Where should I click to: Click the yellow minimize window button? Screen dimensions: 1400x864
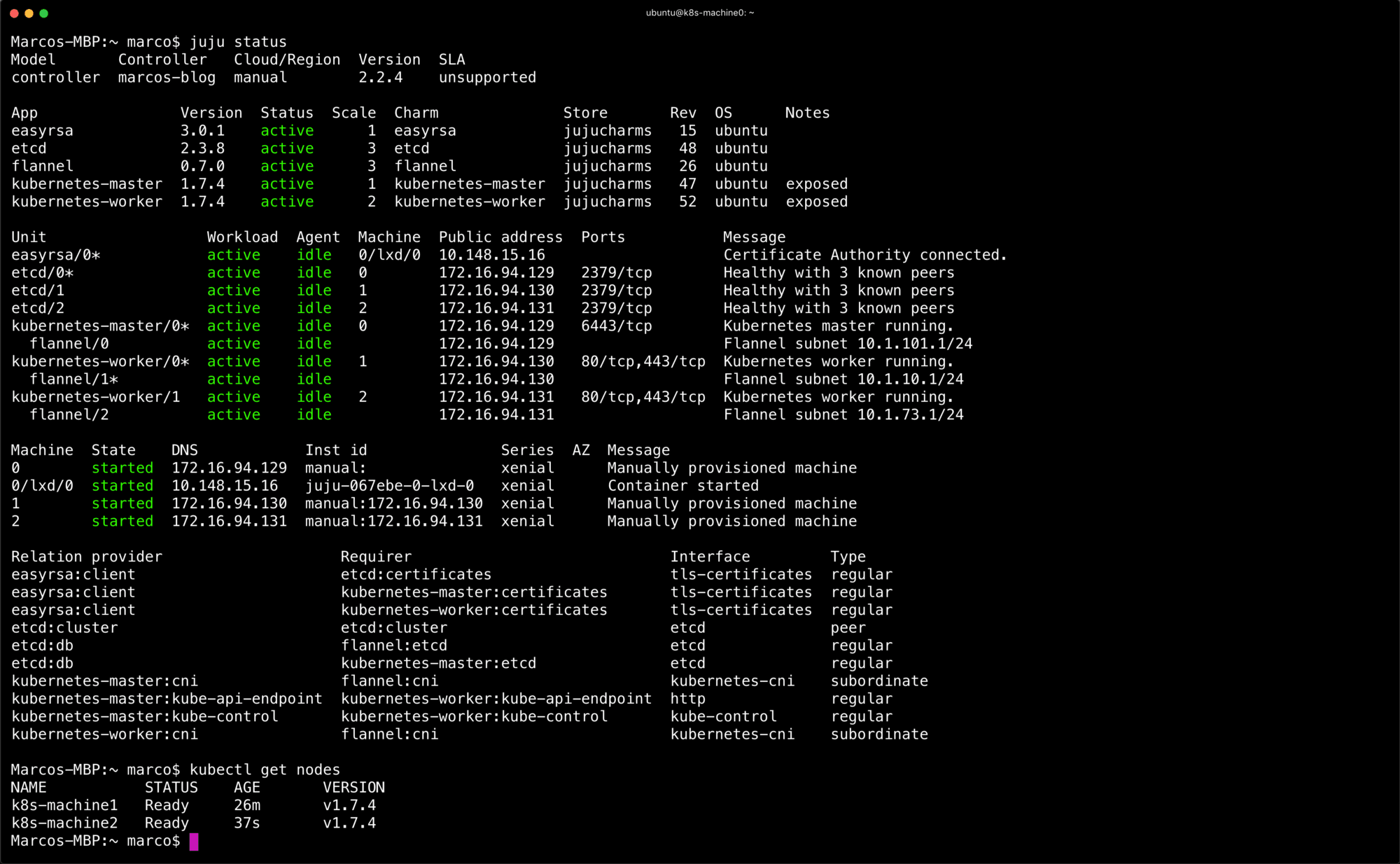point(29,13)
